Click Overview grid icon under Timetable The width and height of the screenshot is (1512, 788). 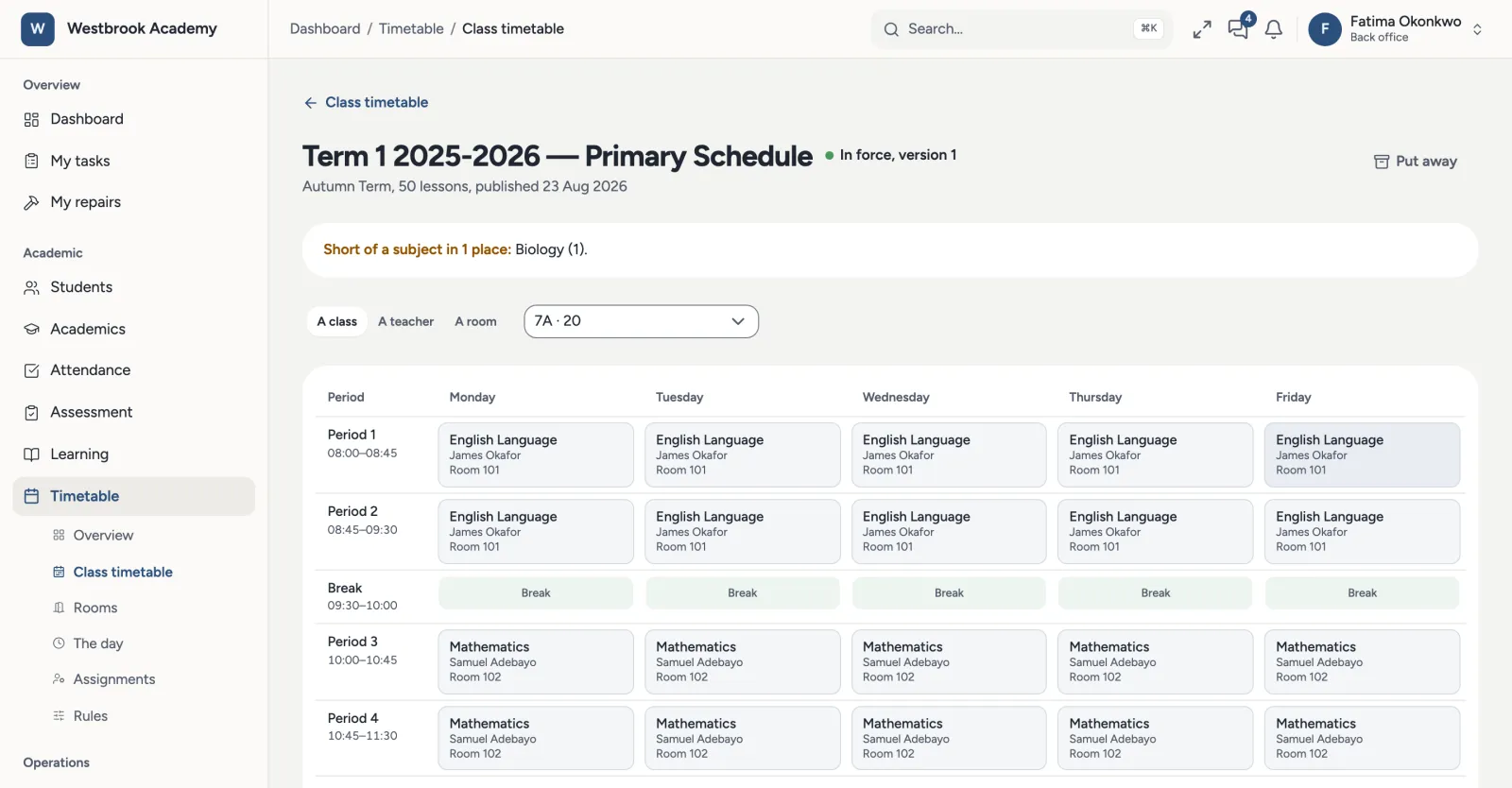[59, 535]
